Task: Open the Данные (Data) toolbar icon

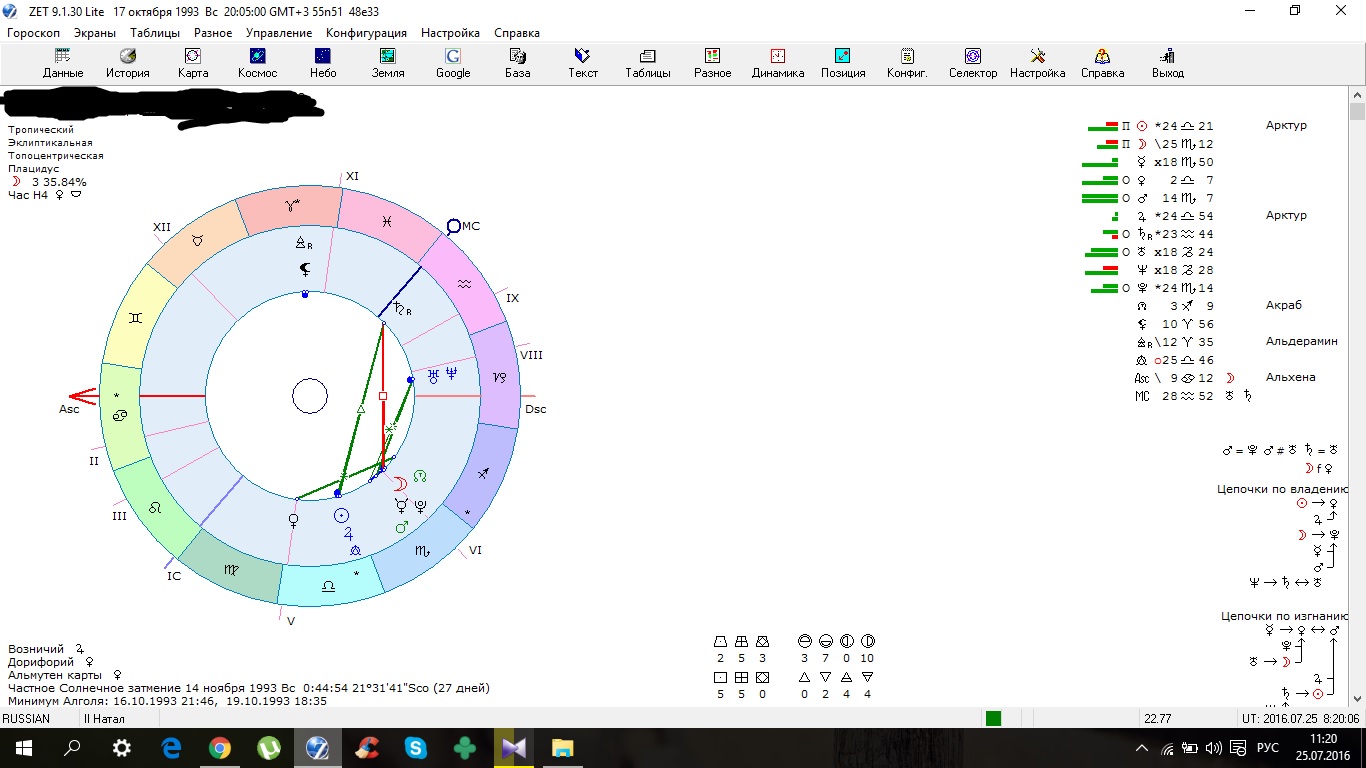Action: pos(62,63)
